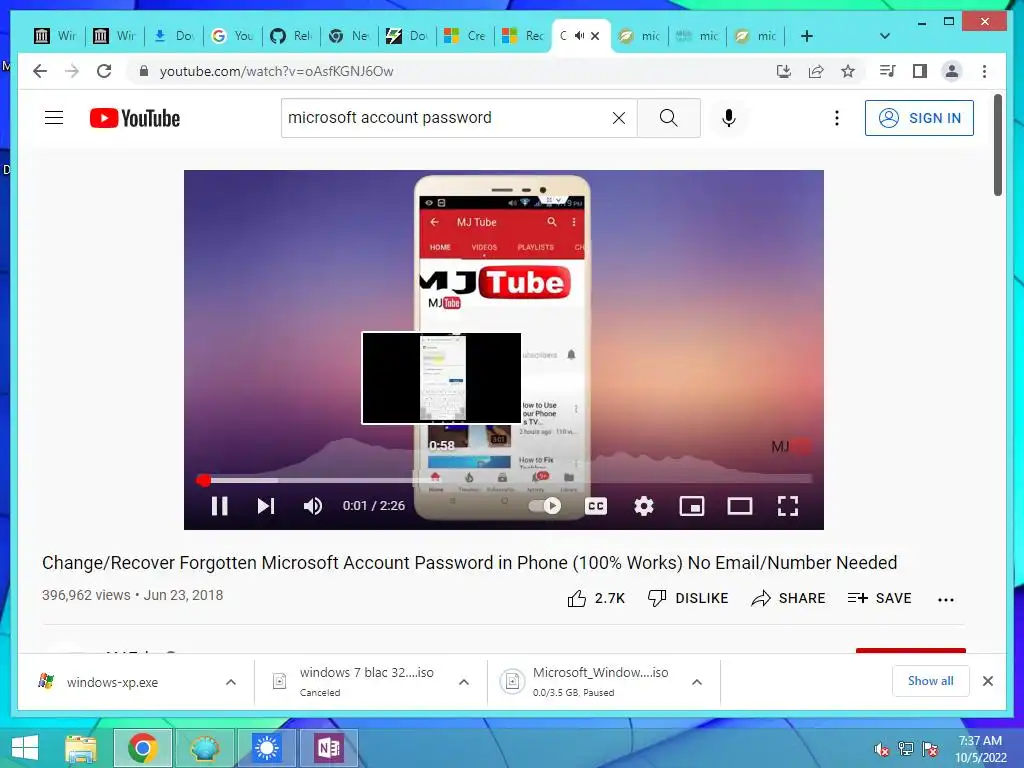The height and width of the screenshot is (768, 1024).
Task: Expand windows-xp.exe download options
Action: [231, 682]
